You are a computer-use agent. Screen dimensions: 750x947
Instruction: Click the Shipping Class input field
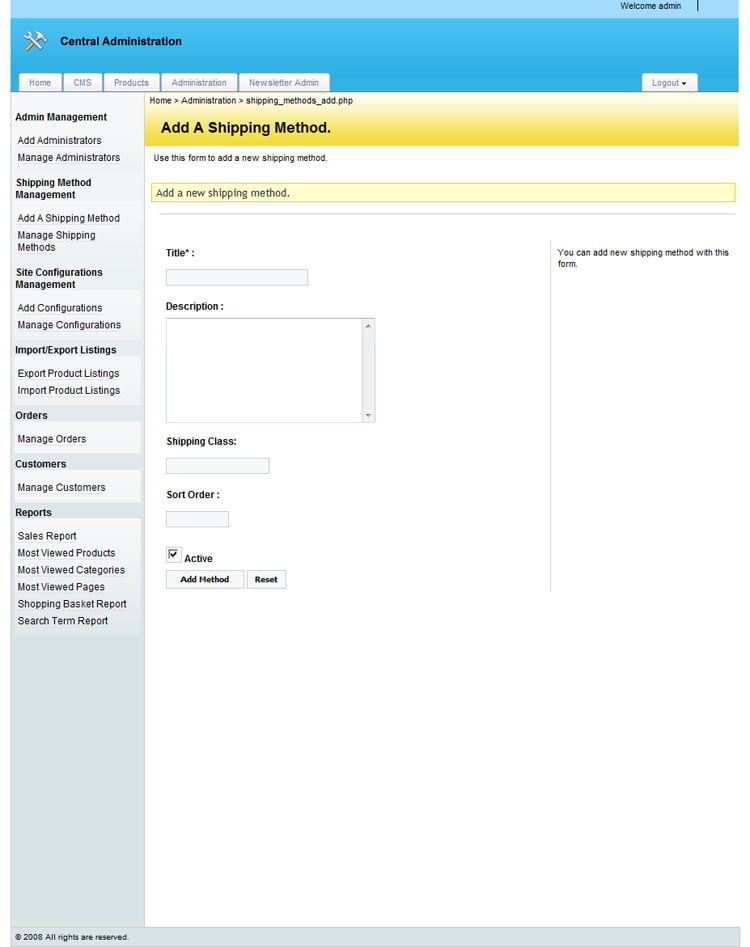[217, 466]
